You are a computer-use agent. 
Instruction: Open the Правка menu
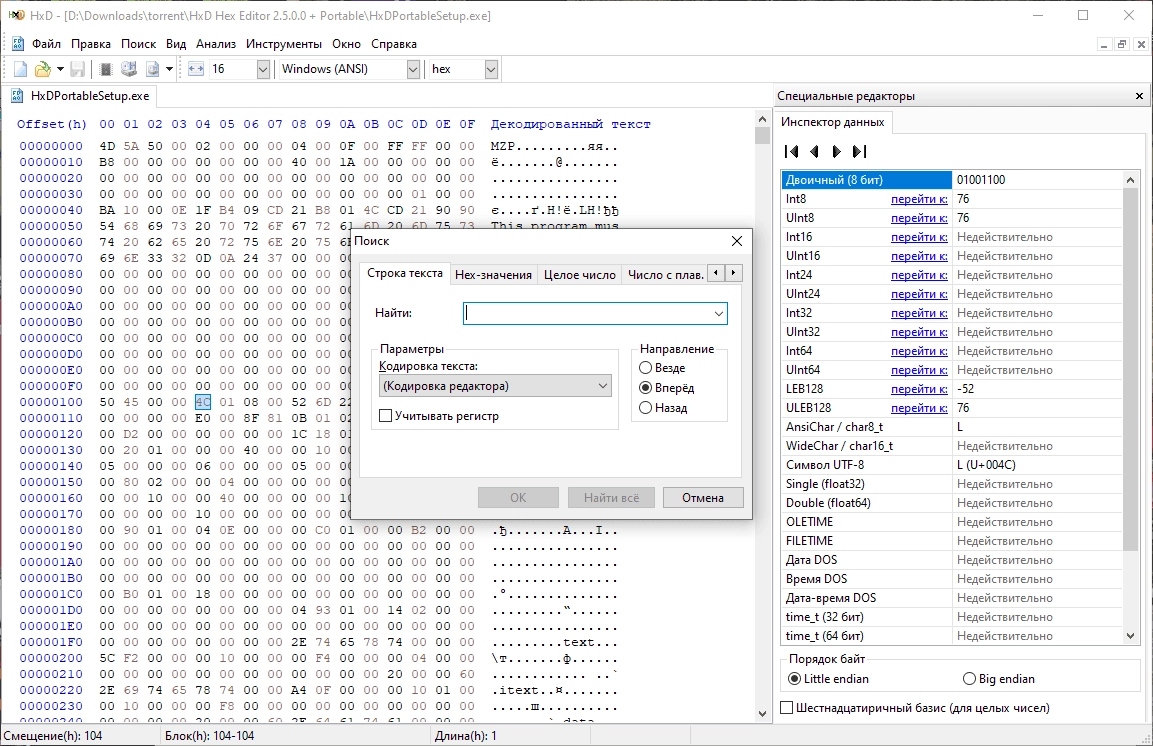tap(90, 44)
